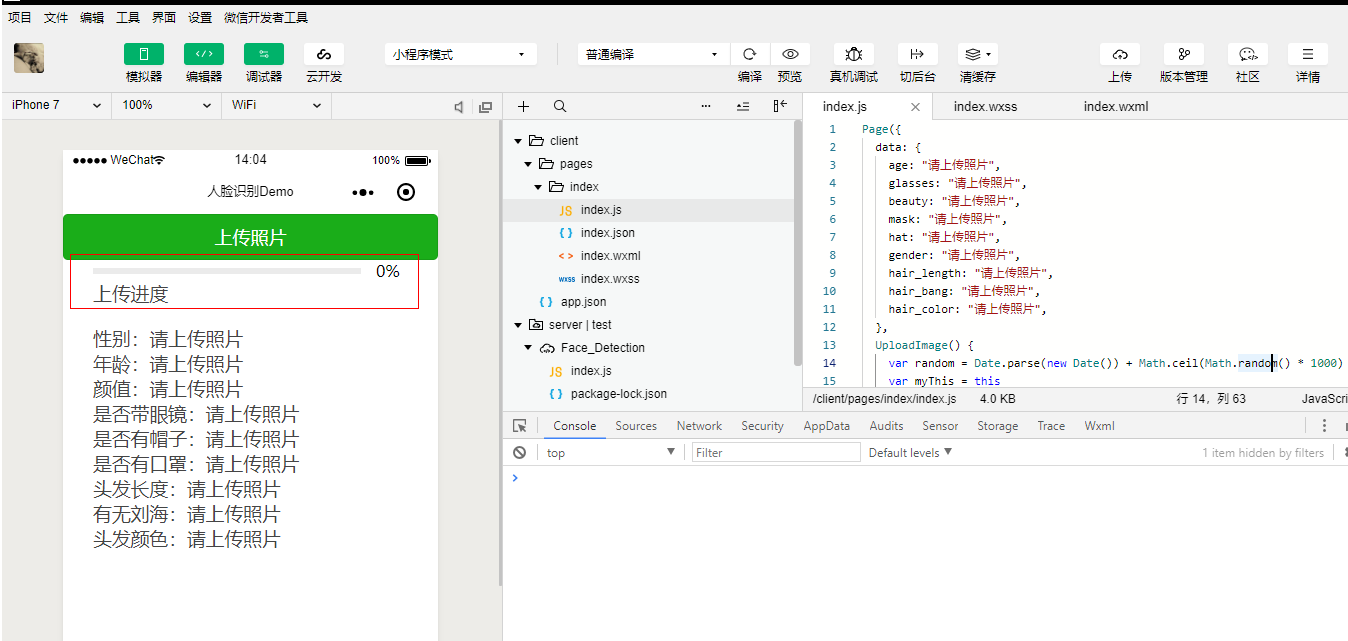1348x641 pixels.
Task: Open the Network tab in devtools
Action: pos(699,426)
